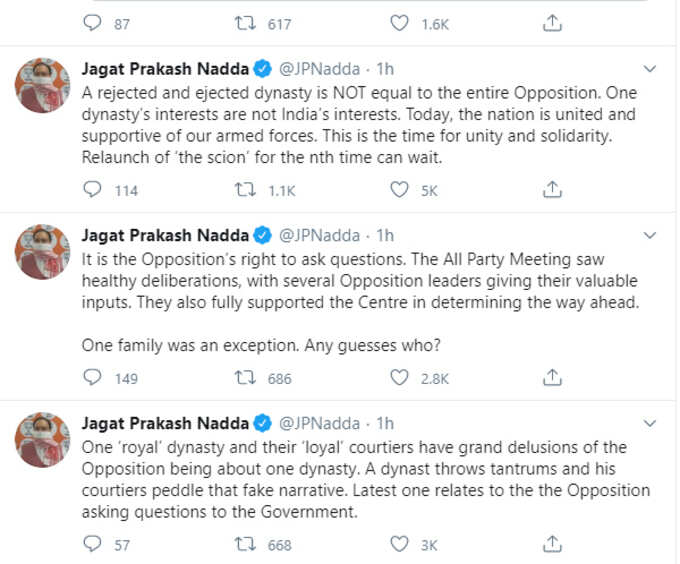Open options chevron on 'rejected and ejected dynasty' tweet
The width and height of the screenshot is (680, 564).
[650, 69]
